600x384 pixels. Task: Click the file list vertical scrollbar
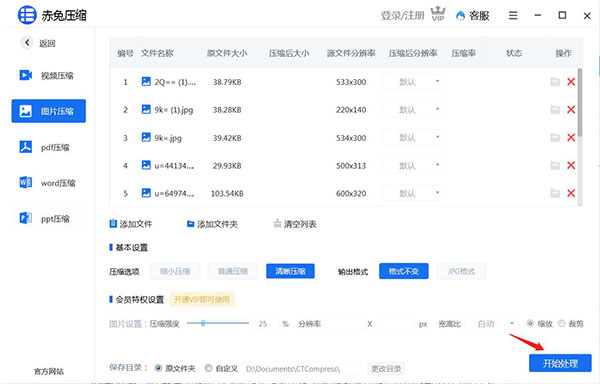(580, 102)
